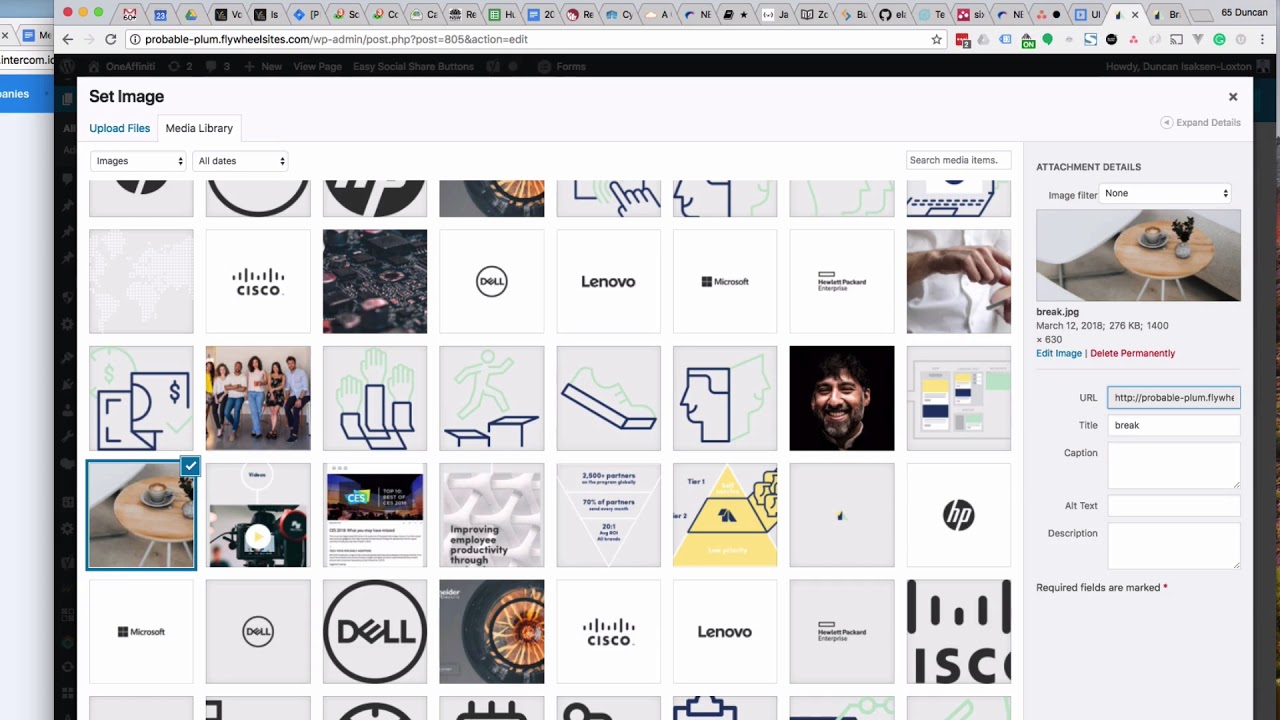This screenshot has height=720, width=1280.
Task: Click the Delete Permanently link
Action: point(1132,353)
